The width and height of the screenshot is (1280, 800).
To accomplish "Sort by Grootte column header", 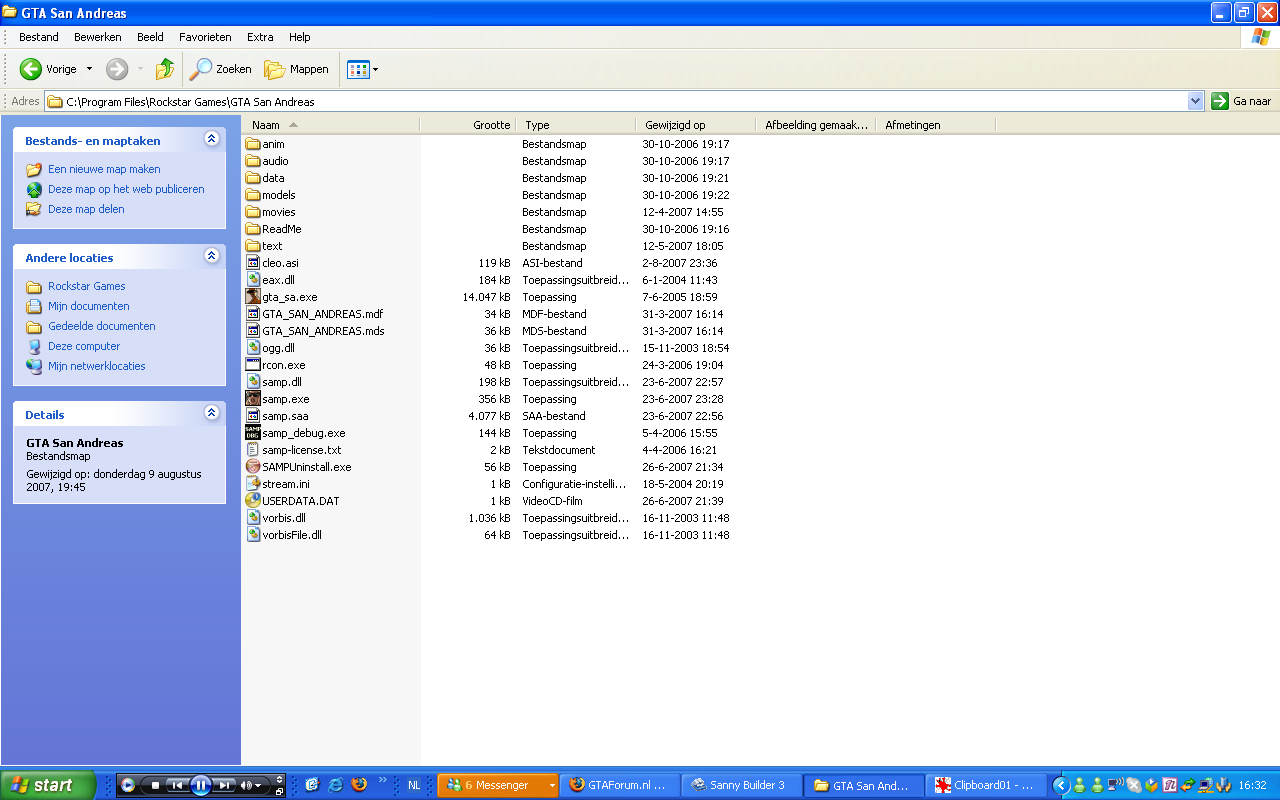I will tap(468, 125).
